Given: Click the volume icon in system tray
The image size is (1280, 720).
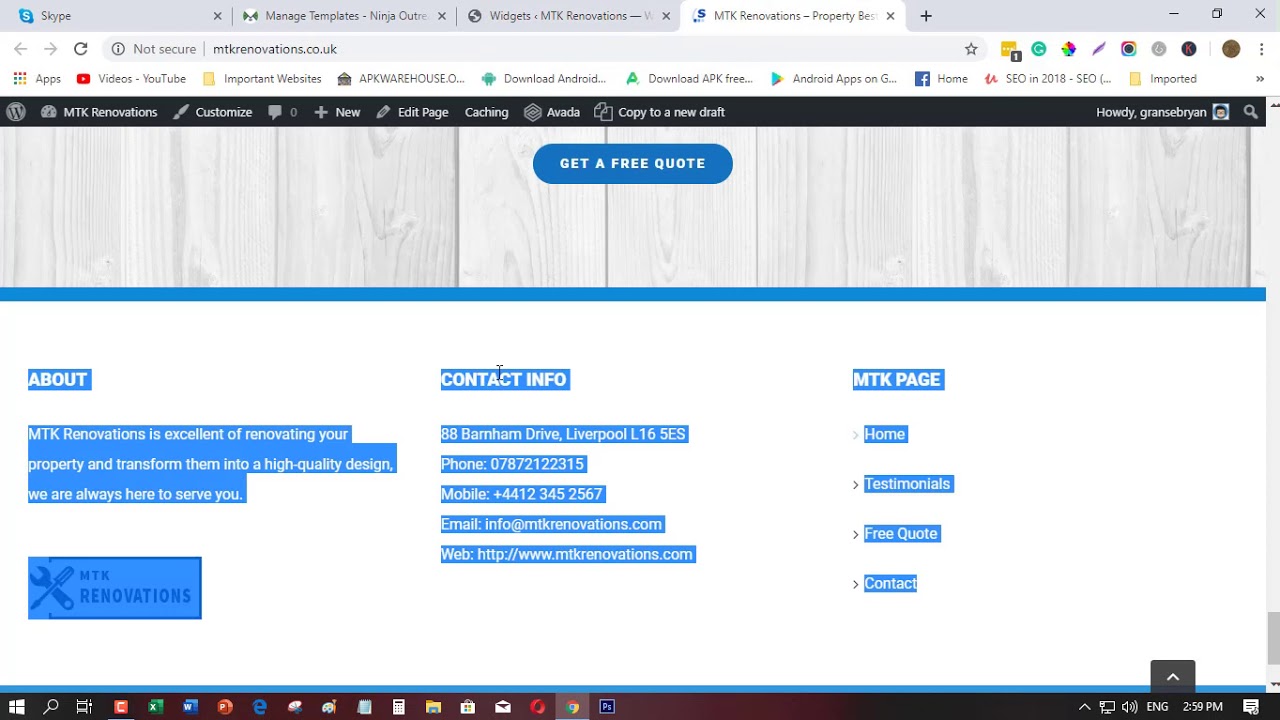Looking at the screenshot, I should tap(1130, 707).
